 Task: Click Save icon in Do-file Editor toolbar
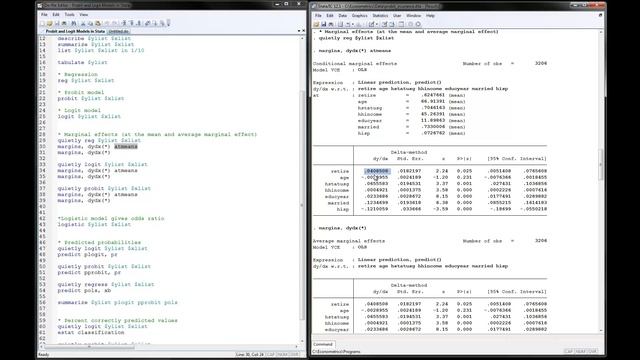pyautogui.click(x=58, y=23)
